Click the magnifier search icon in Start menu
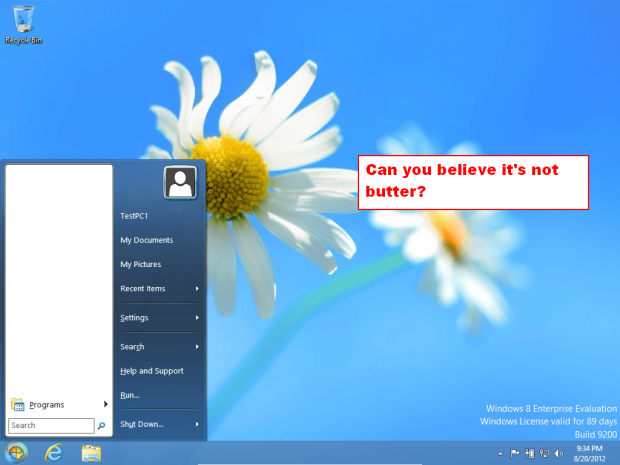620x465 pixels. point(102,425)
